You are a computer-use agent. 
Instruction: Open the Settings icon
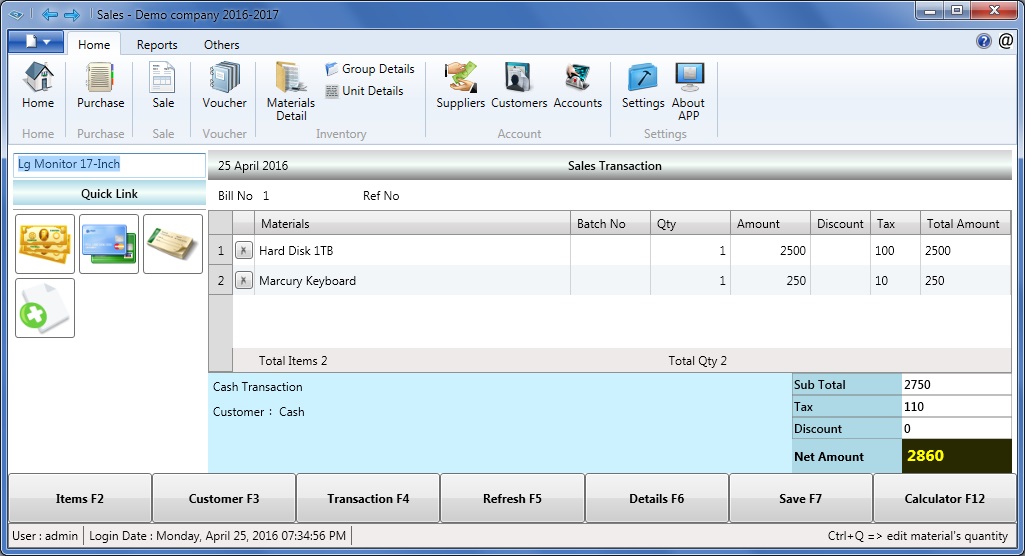pyautogui.click(x=643, y=86)
